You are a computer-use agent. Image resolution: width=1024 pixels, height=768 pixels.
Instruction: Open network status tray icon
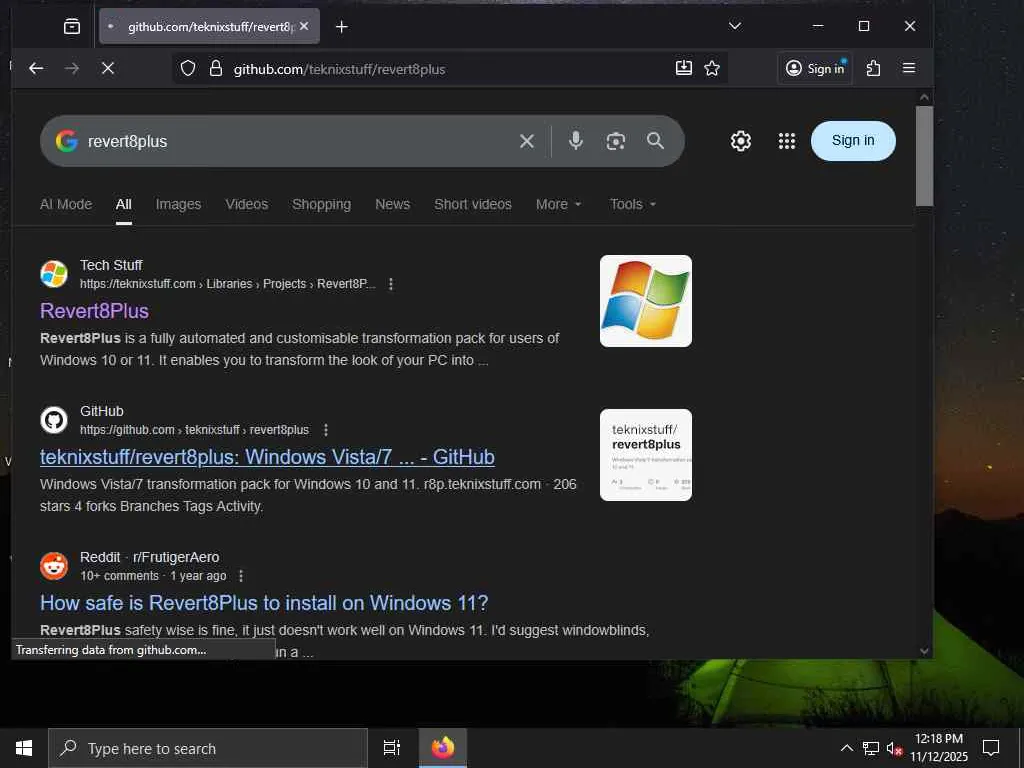[871, 748]
